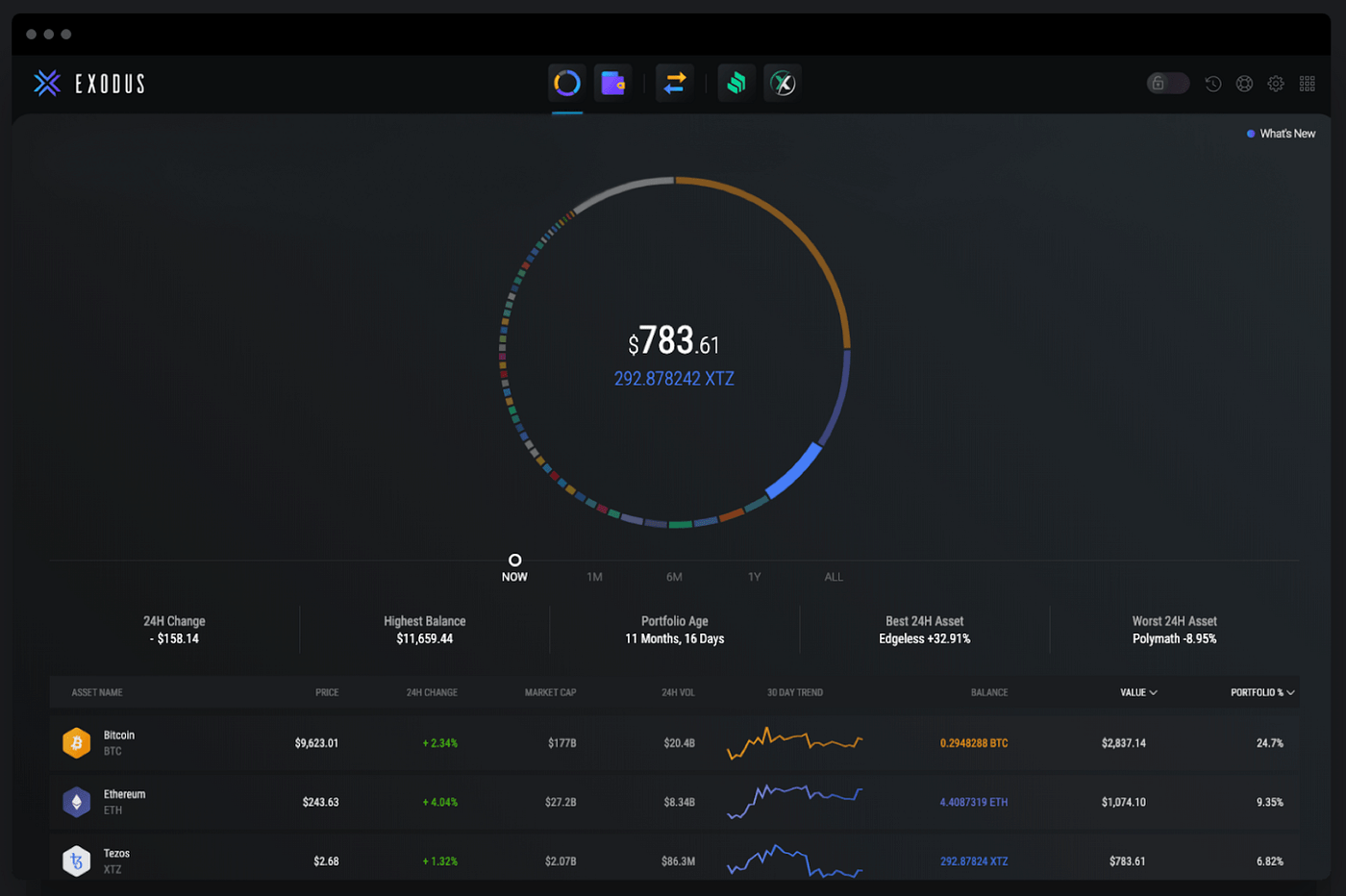Open the Wallet section
The width and height of the screenshot is (1346, 896).
point(612,83)
